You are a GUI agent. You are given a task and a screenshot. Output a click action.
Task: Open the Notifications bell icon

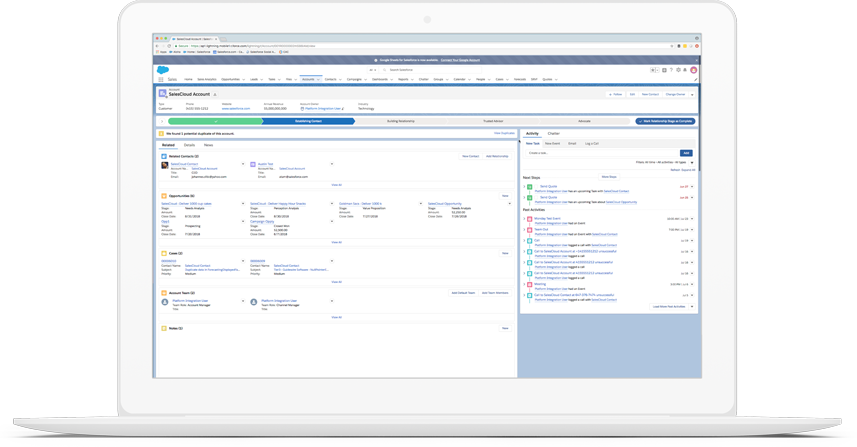coord(685,70)
